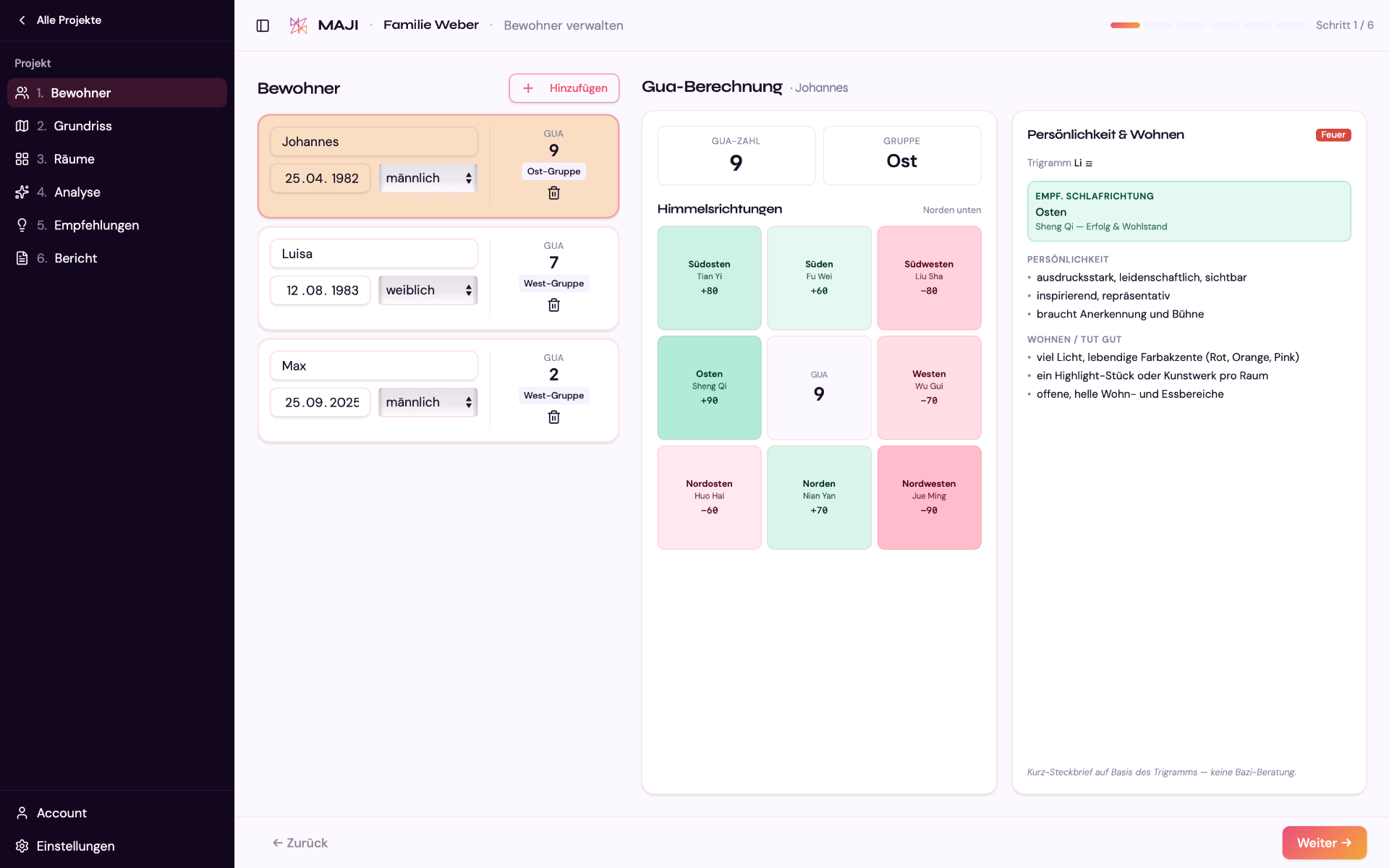Open Johannes gender dropdown
Viewport: 1389px width, 868px height.
[x=428, y=178]
